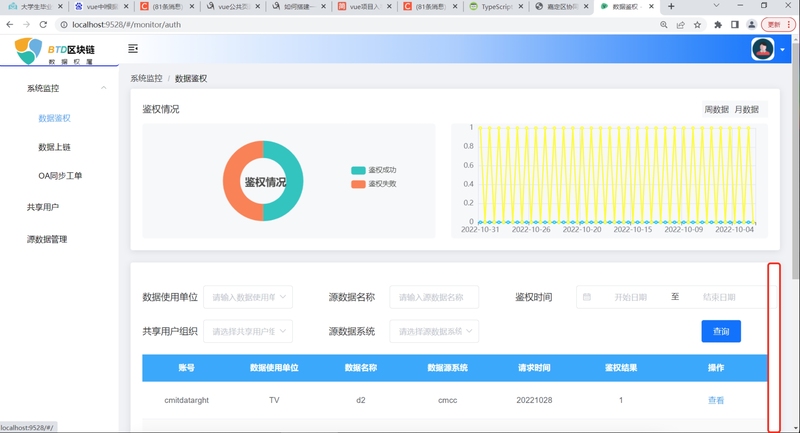Open the tab search chevron
Image resolution: width=800 pixels, height=433 pixels.
716,6
